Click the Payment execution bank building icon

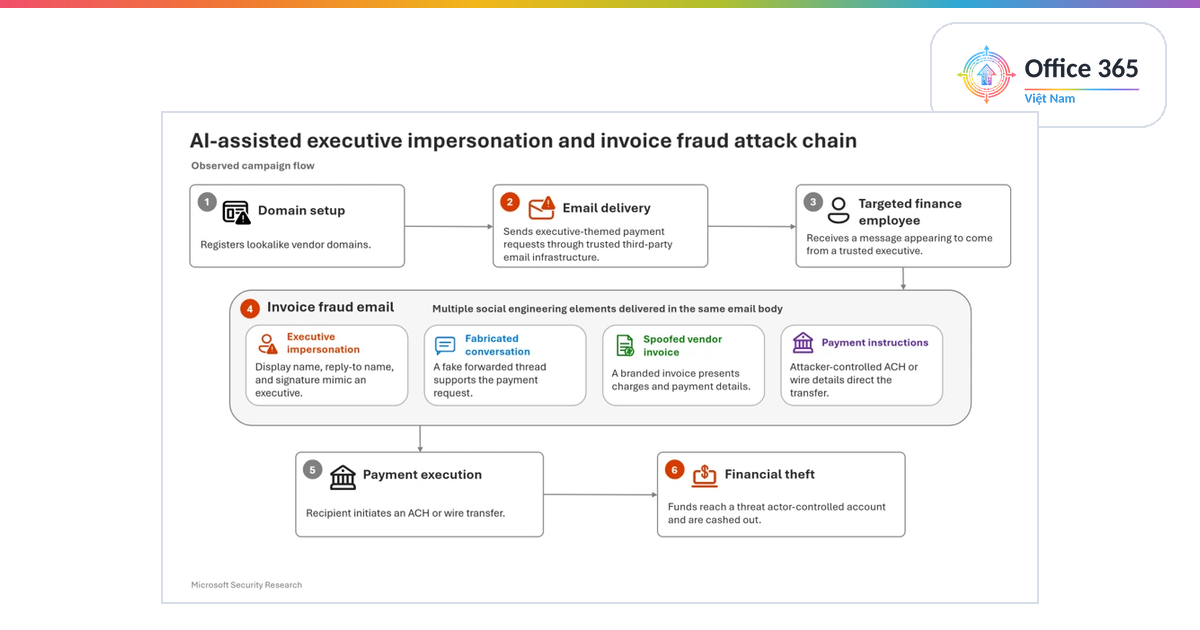343,476
